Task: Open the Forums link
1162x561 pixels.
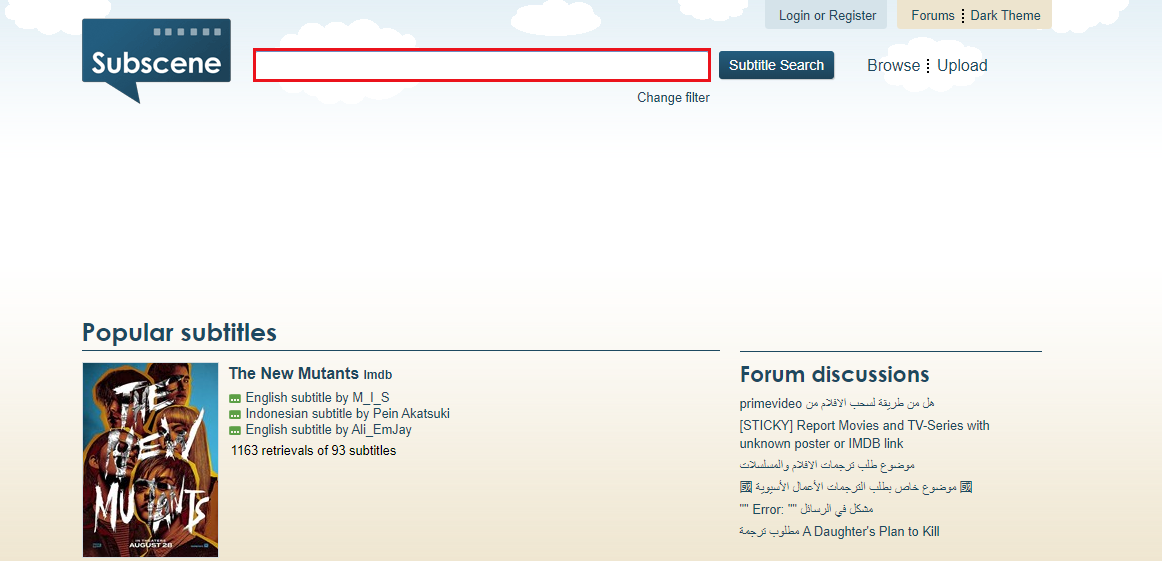Action: [x=933, y=16]
